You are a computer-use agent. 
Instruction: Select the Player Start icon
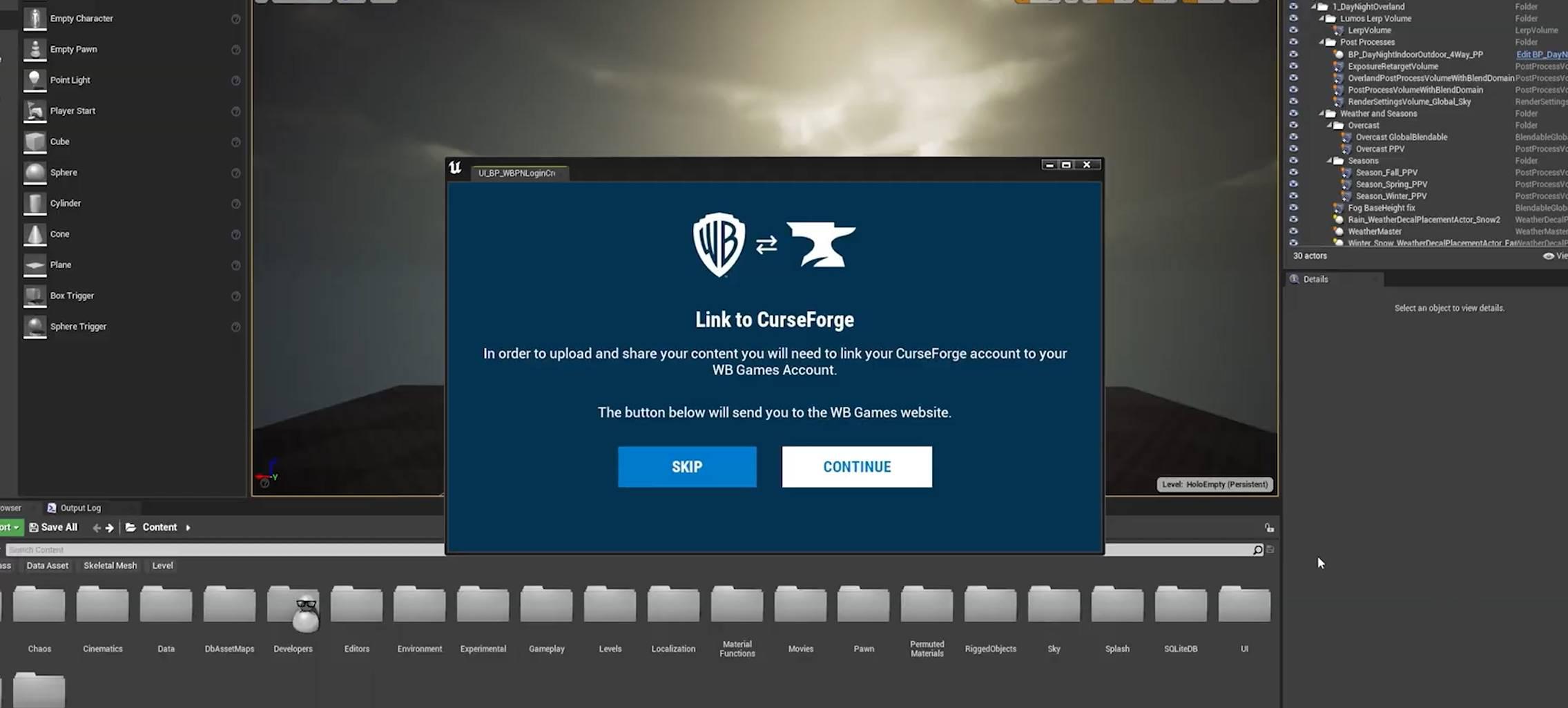pos(35,111)
